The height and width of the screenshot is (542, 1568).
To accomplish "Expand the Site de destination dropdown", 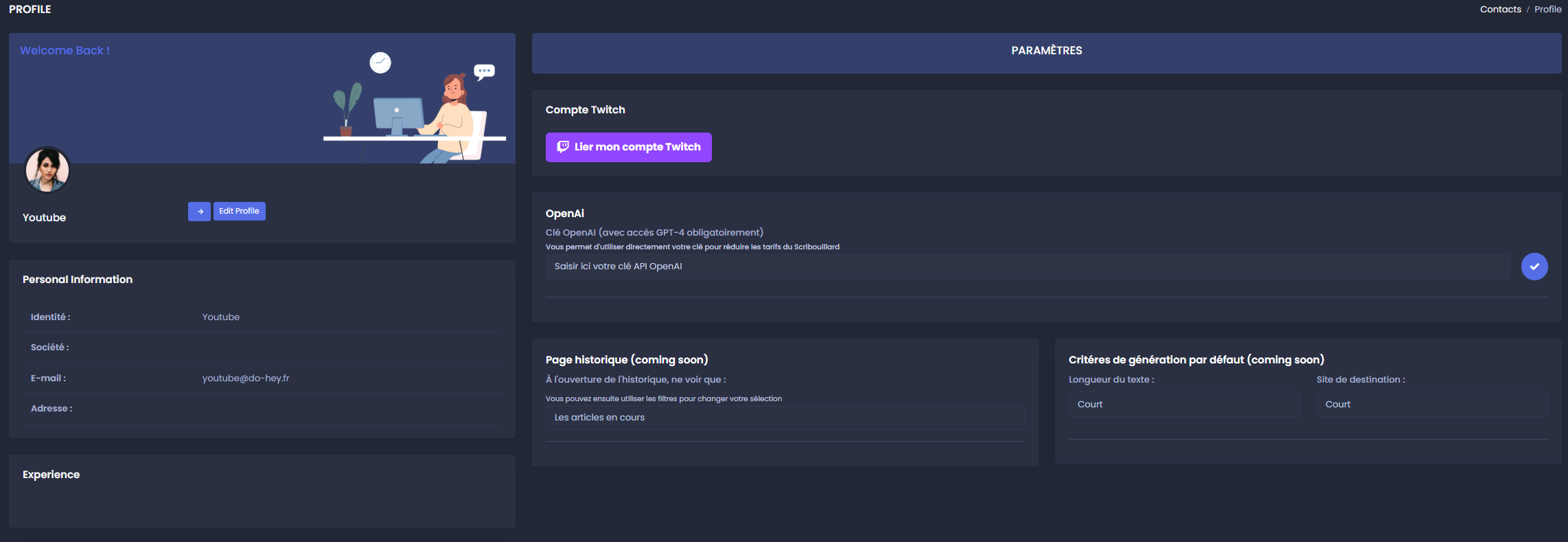I will point(1431,405).
